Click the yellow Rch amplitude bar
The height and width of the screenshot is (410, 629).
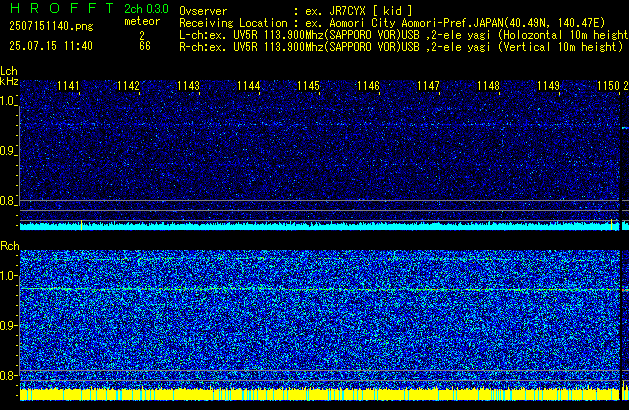point(320,394)
